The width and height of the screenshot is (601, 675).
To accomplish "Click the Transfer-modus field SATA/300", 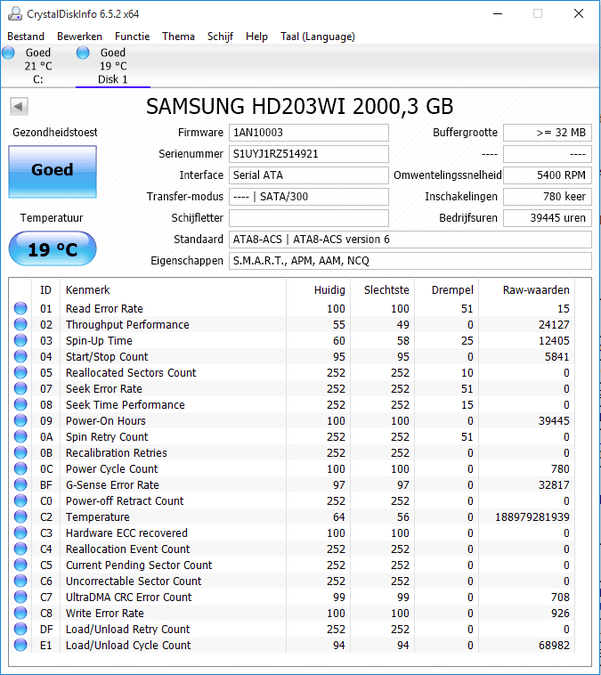I will tap(309, 197).
